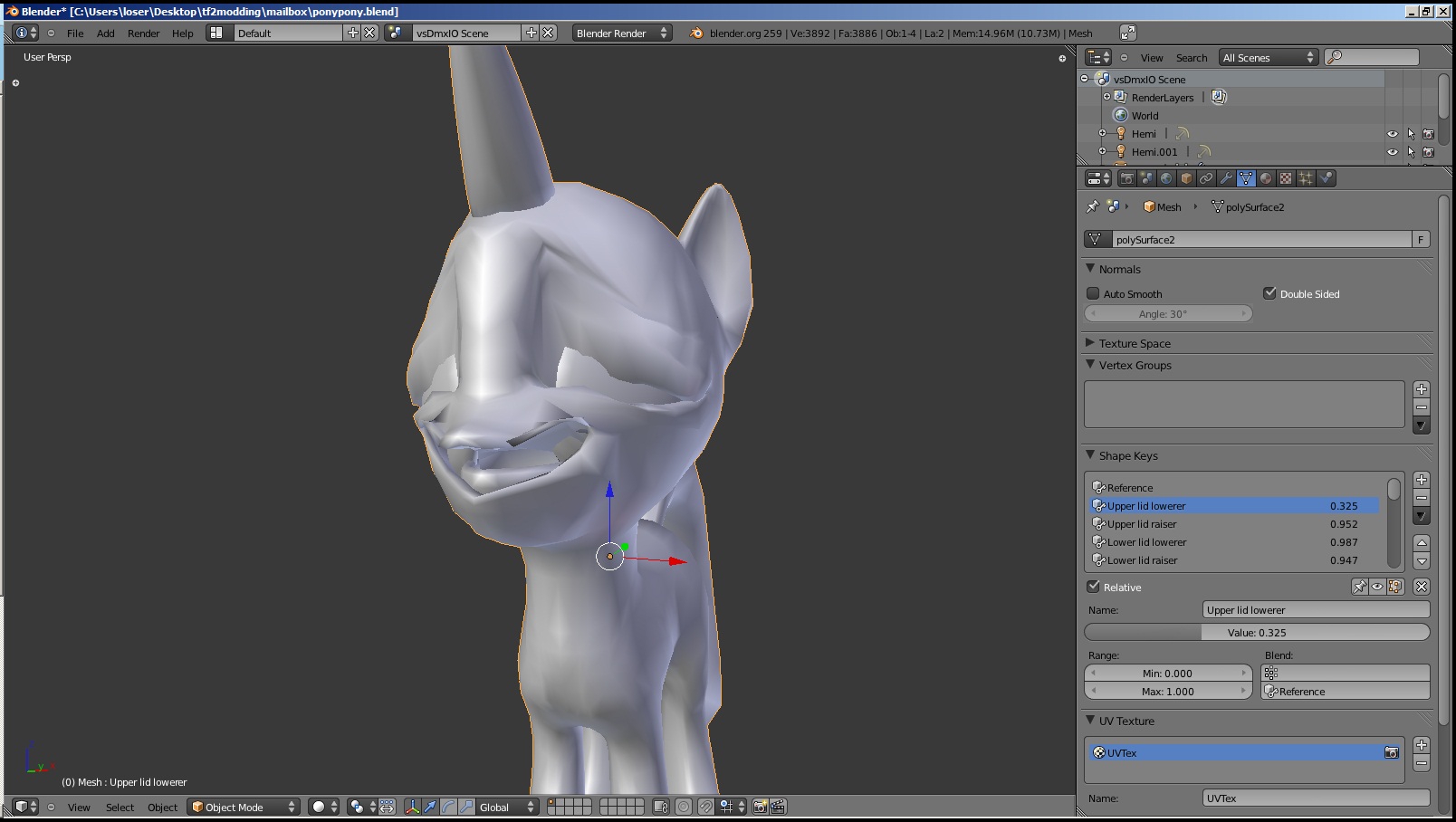
Task: Open the Render camera properties tab
Action: click(x=1126, y=178)
